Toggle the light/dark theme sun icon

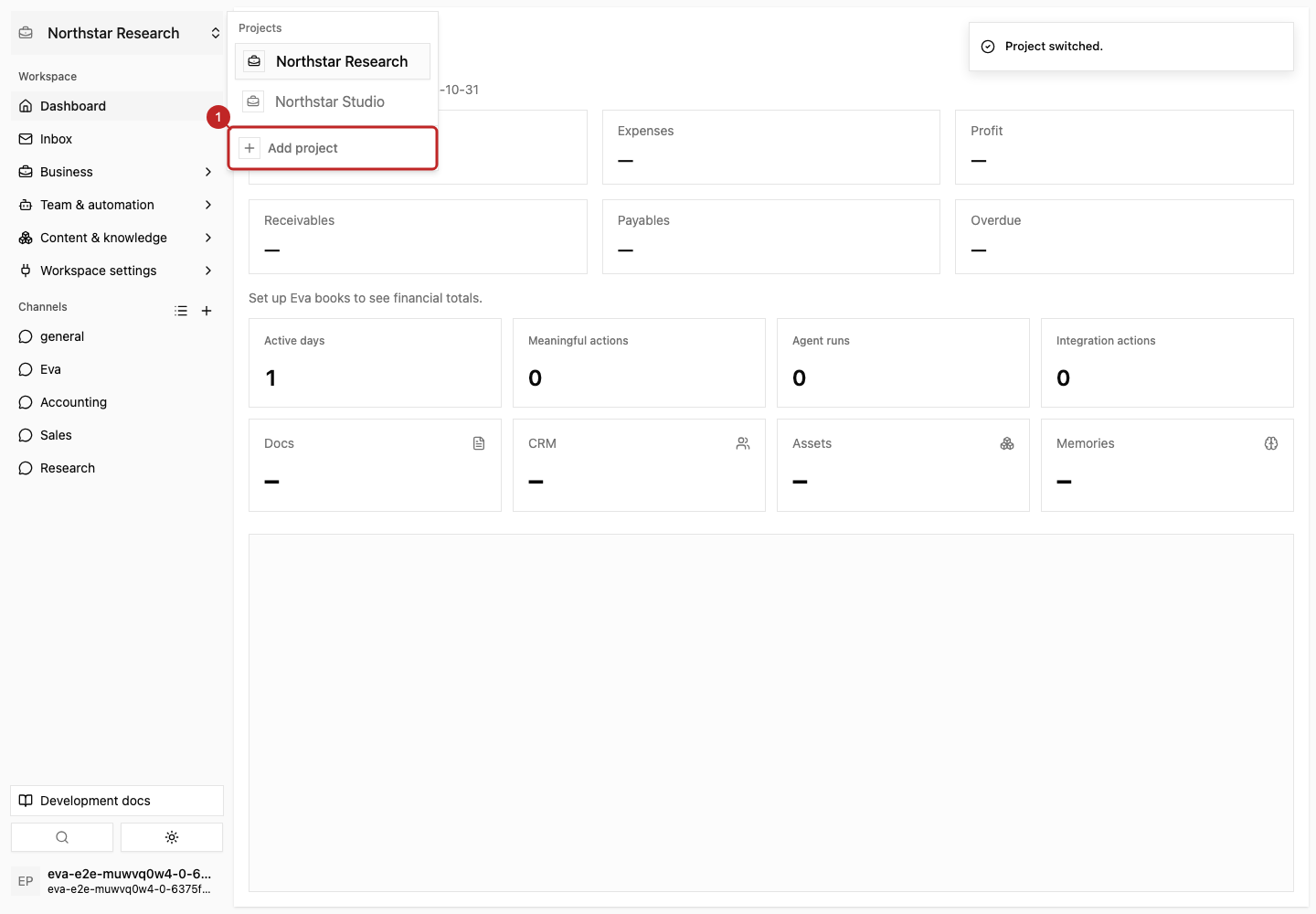coord(172,837)
